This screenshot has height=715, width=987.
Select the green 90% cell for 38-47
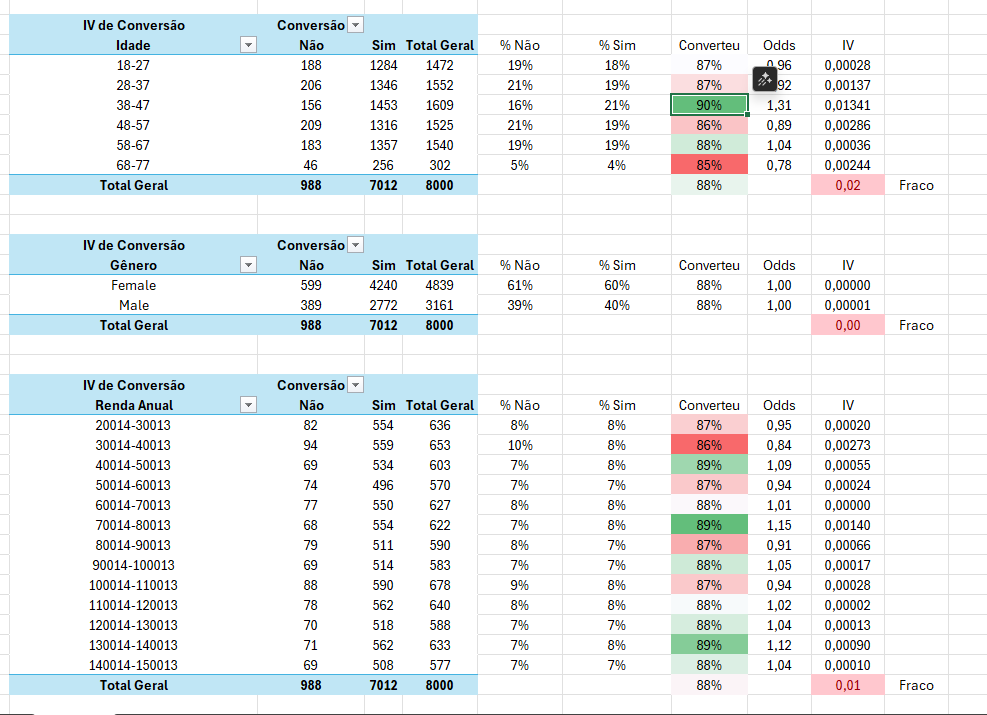(x=709, y=105)
